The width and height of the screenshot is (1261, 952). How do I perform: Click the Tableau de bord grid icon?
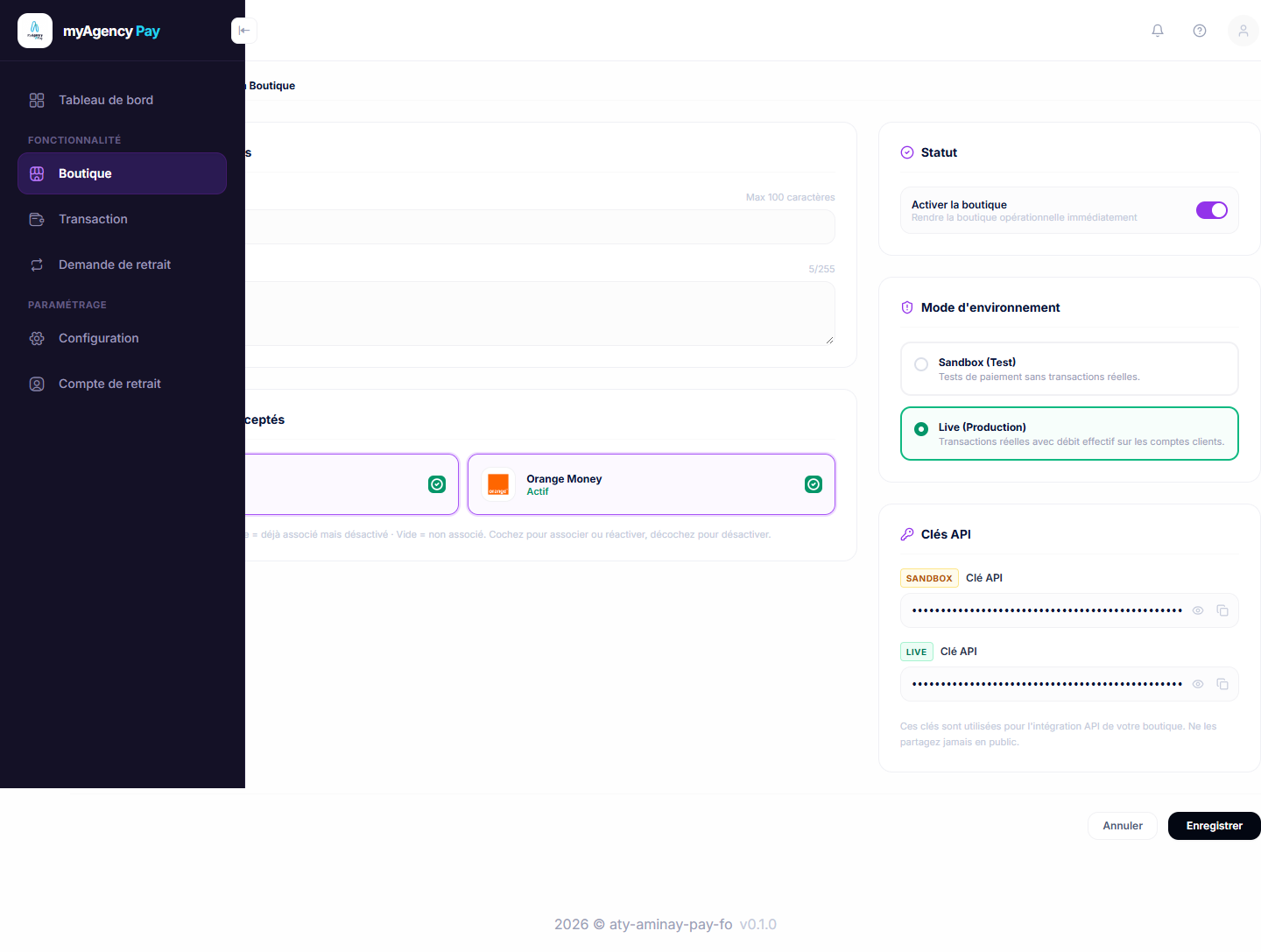pyautogui.click(x=37, y=100)
